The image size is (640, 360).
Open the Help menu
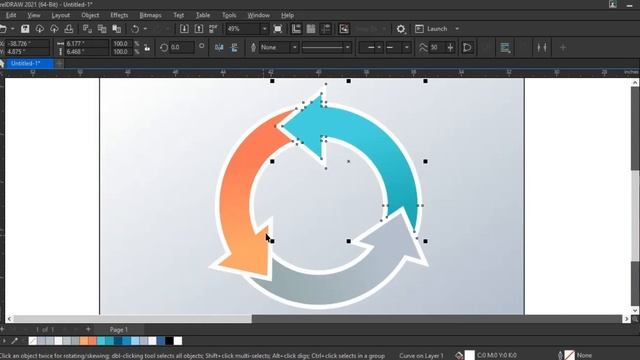287,15
